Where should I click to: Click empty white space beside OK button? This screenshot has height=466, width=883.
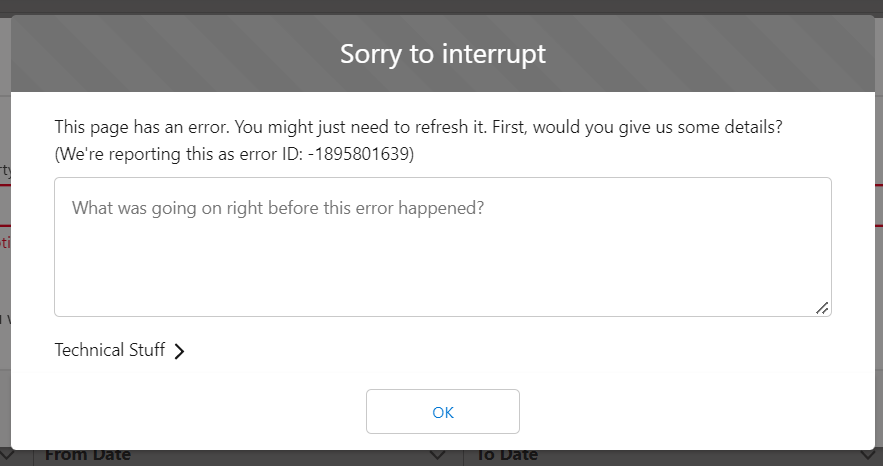pyautogui.click(x=650, y=411)
